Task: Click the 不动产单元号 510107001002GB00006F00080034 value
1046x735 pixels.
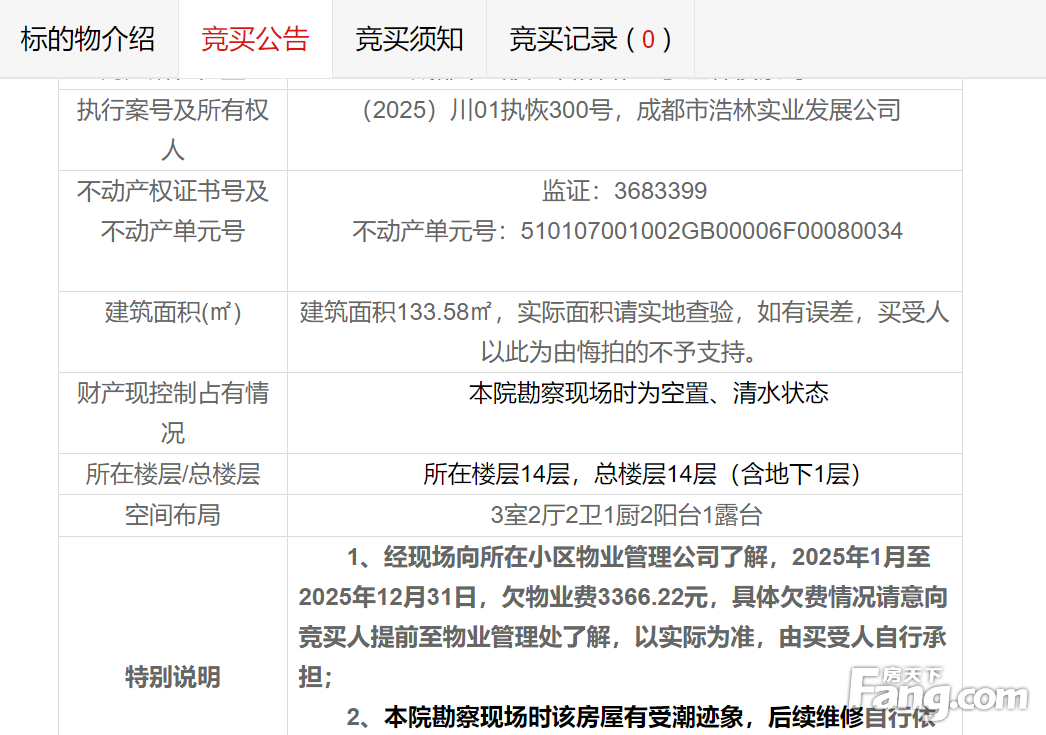Action: coord(627,232)
